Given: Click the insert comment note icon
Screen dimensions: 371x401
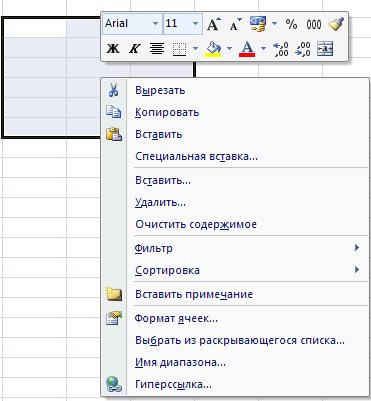Looking at the screenshot, I should 114,294.
